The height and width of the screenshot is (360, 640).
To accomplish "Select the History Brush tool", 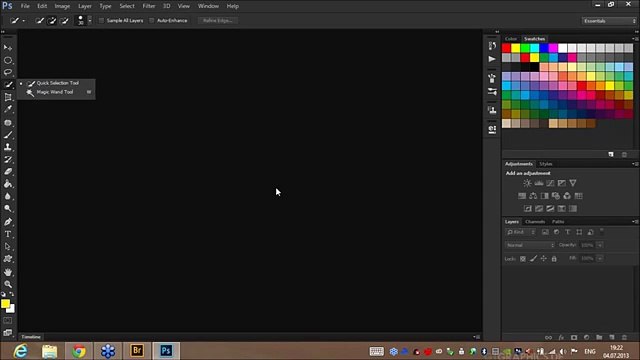I will 8,160.
